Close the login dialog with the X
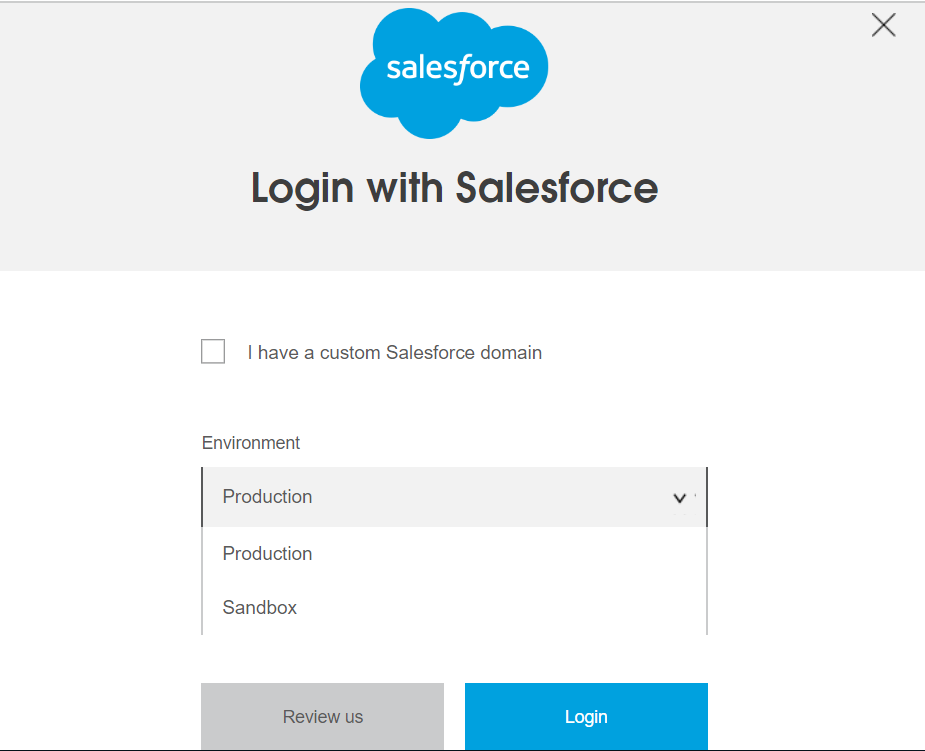This screenshot has height=751, width=925. click(883, 25)
